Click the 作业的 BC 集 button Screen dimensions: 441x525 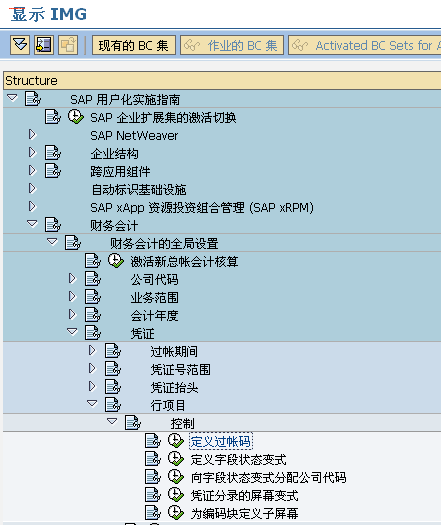[232, 45]
